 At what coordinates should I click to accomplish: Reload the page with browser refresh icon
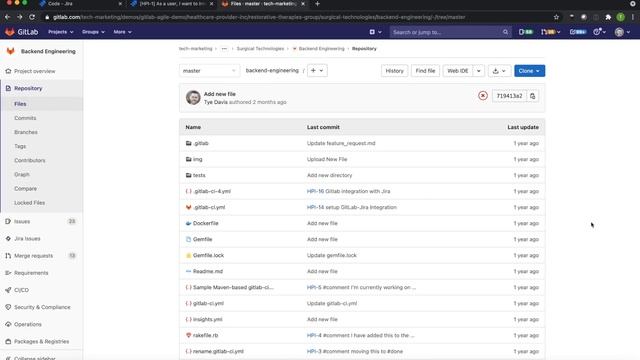coord(32,17)
